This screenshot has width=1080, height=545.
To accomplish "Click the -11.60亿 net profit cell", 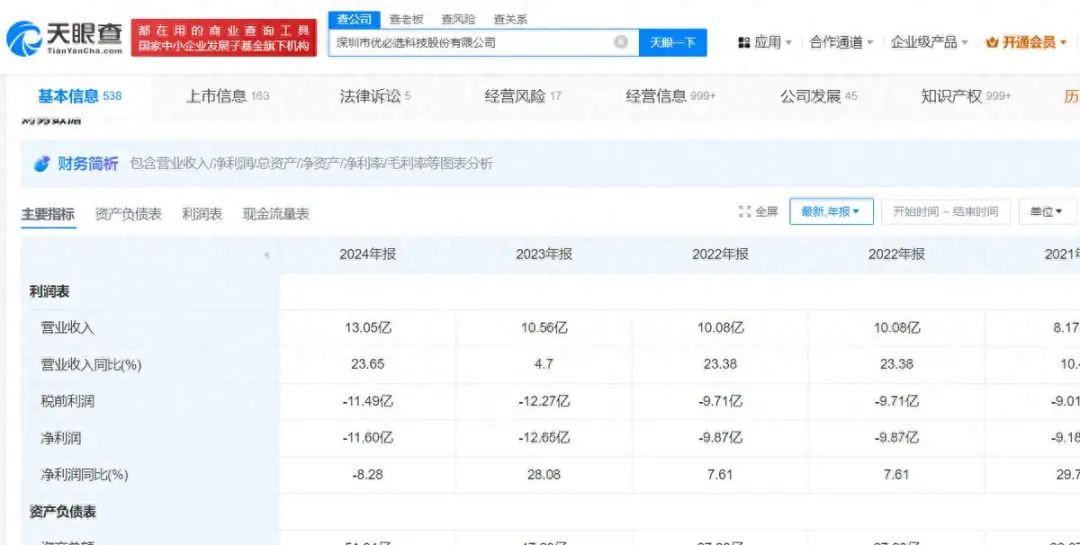I will (x=368, y=438).
